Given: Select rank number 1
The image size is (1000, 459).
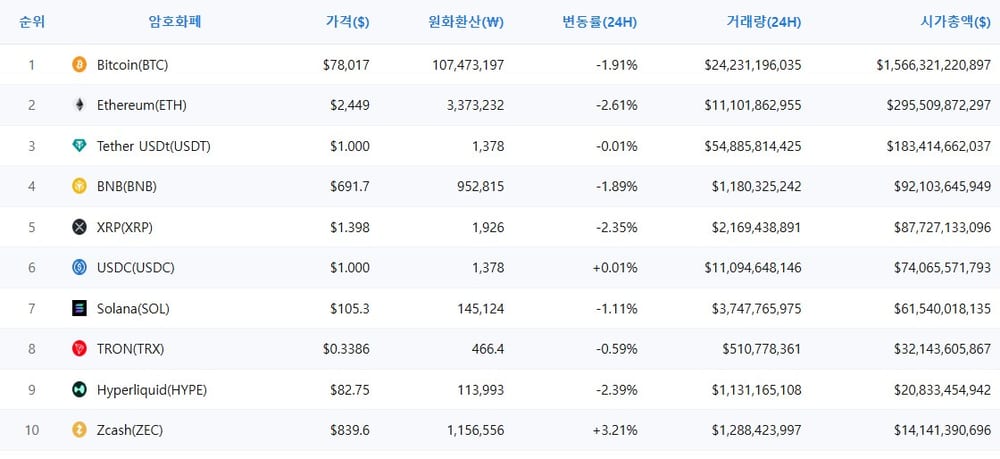Looking at the screenshot, I should [32, 65].
